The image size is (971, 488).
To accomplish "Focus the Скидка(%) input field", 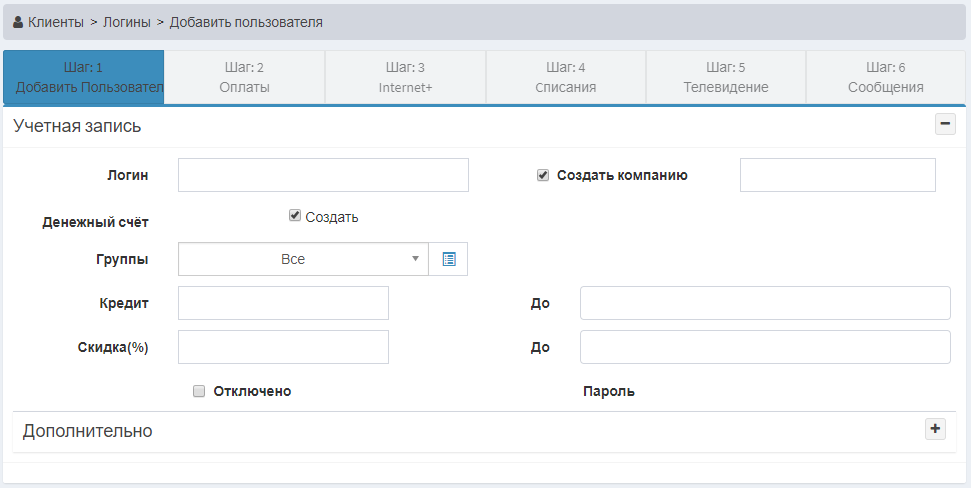I will point(283,347).
